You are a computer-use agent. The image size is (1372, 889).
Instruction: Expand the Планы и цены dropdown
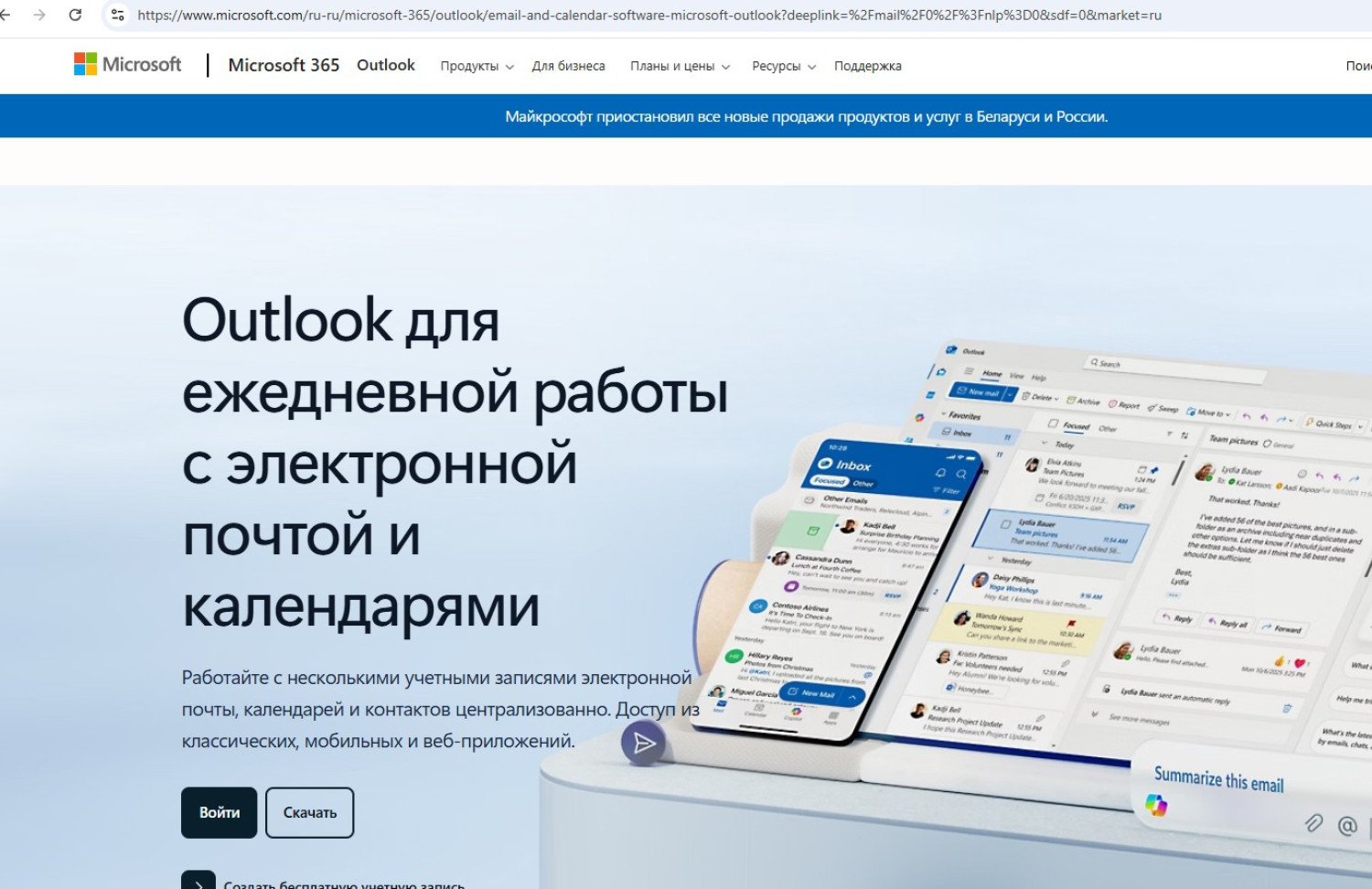coord(680,66)
